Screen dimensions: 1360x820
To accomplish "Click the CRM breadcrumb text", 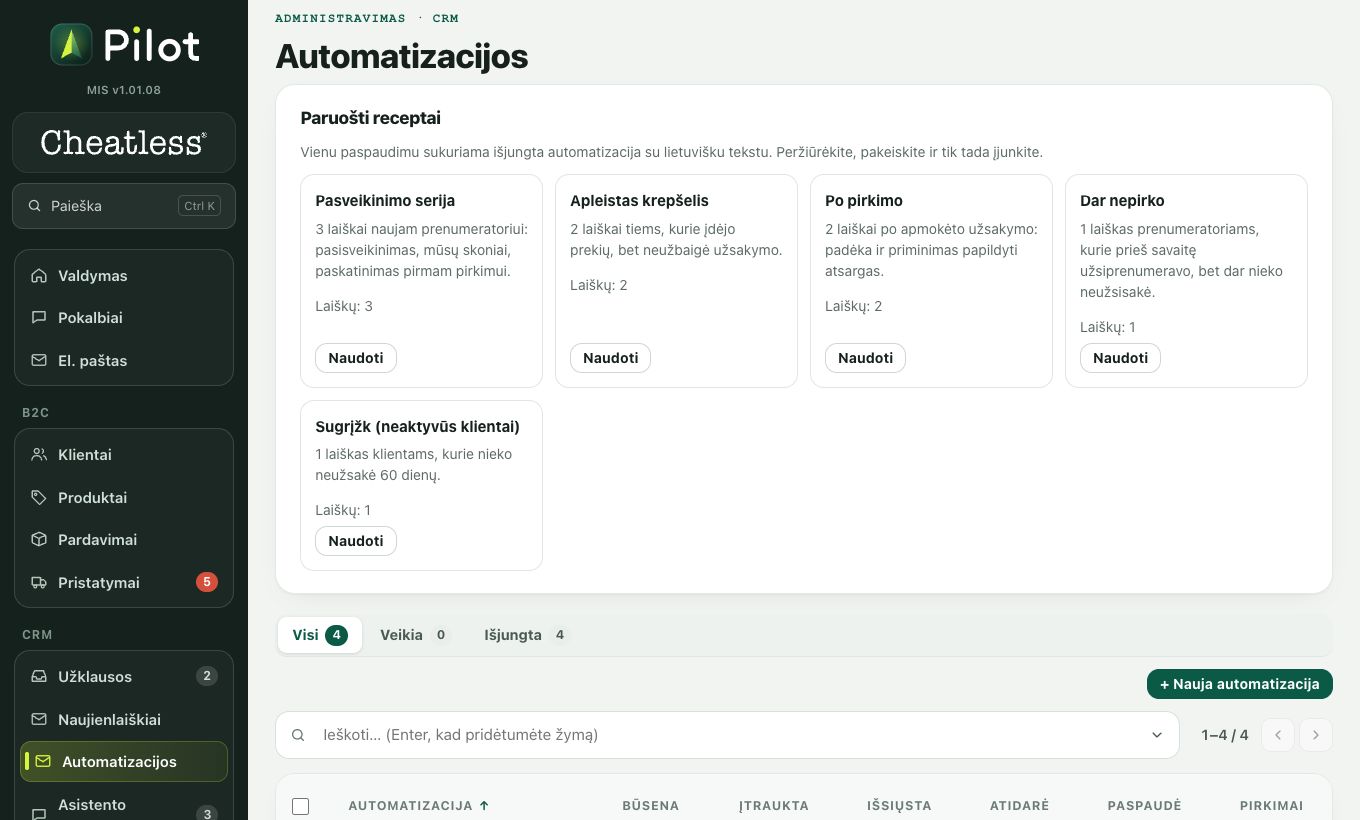I will click(445, 18).
